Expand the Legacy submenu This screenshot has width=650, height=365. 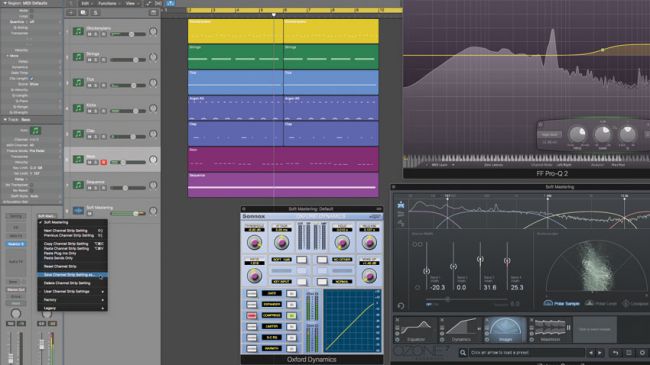pos(72,308)
